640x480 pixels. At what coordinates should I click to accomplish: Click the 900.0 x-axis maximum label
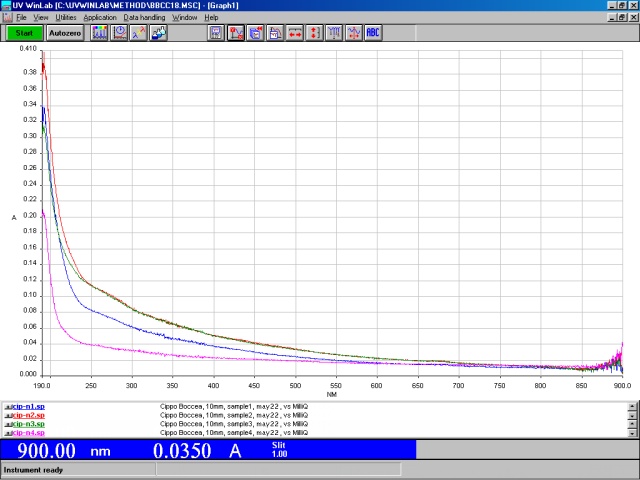pyautogui.click(x=622, y=386)
